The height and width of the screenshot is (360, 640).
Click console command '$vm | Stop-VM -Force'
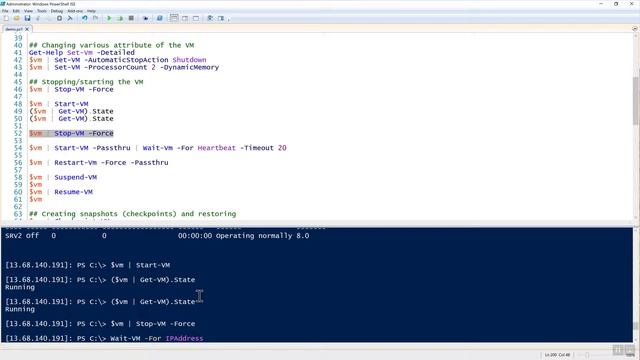pyautogui.click(x=153, y=324)
